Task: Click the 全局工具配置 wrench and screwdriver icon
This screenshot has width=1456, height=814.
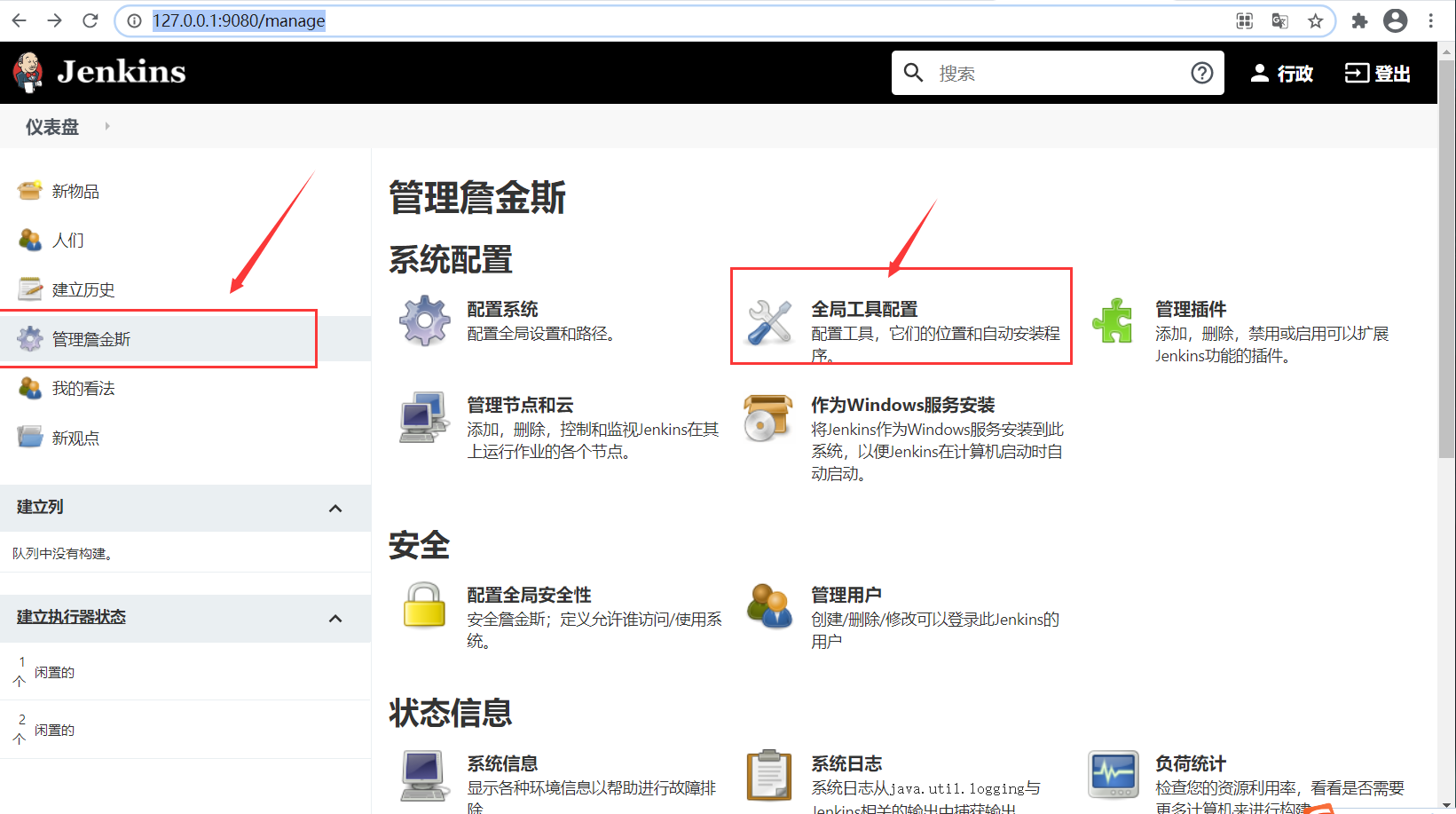Action: (768, 321)
